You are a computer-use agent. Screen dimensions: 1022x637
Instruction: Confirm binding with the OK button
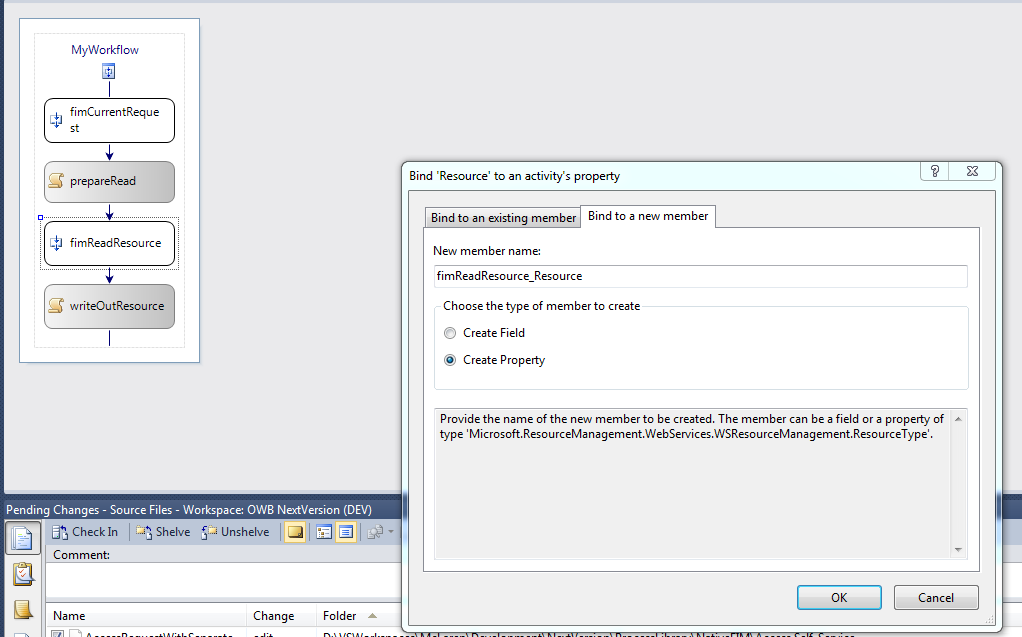pyautogui.click(x=839, y=597)
